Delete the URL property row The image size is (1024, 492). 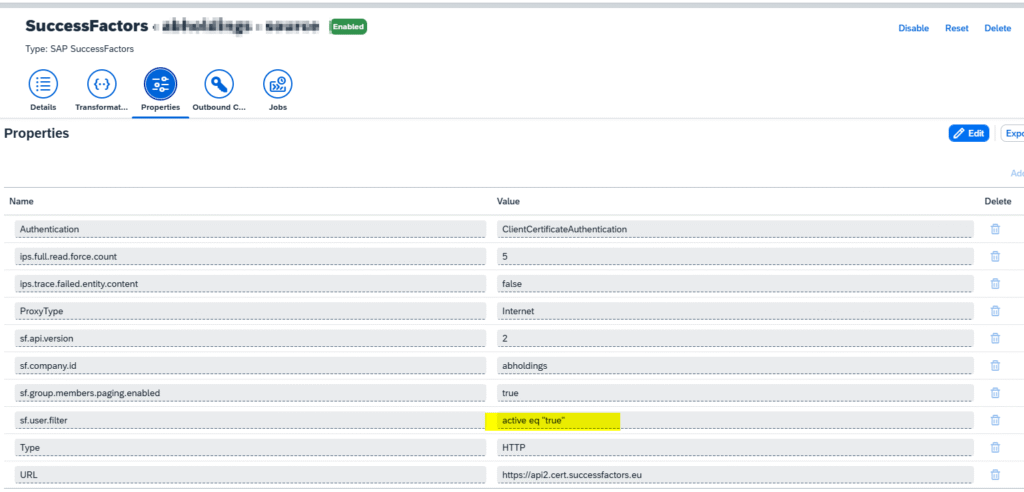tap(995, 474)
